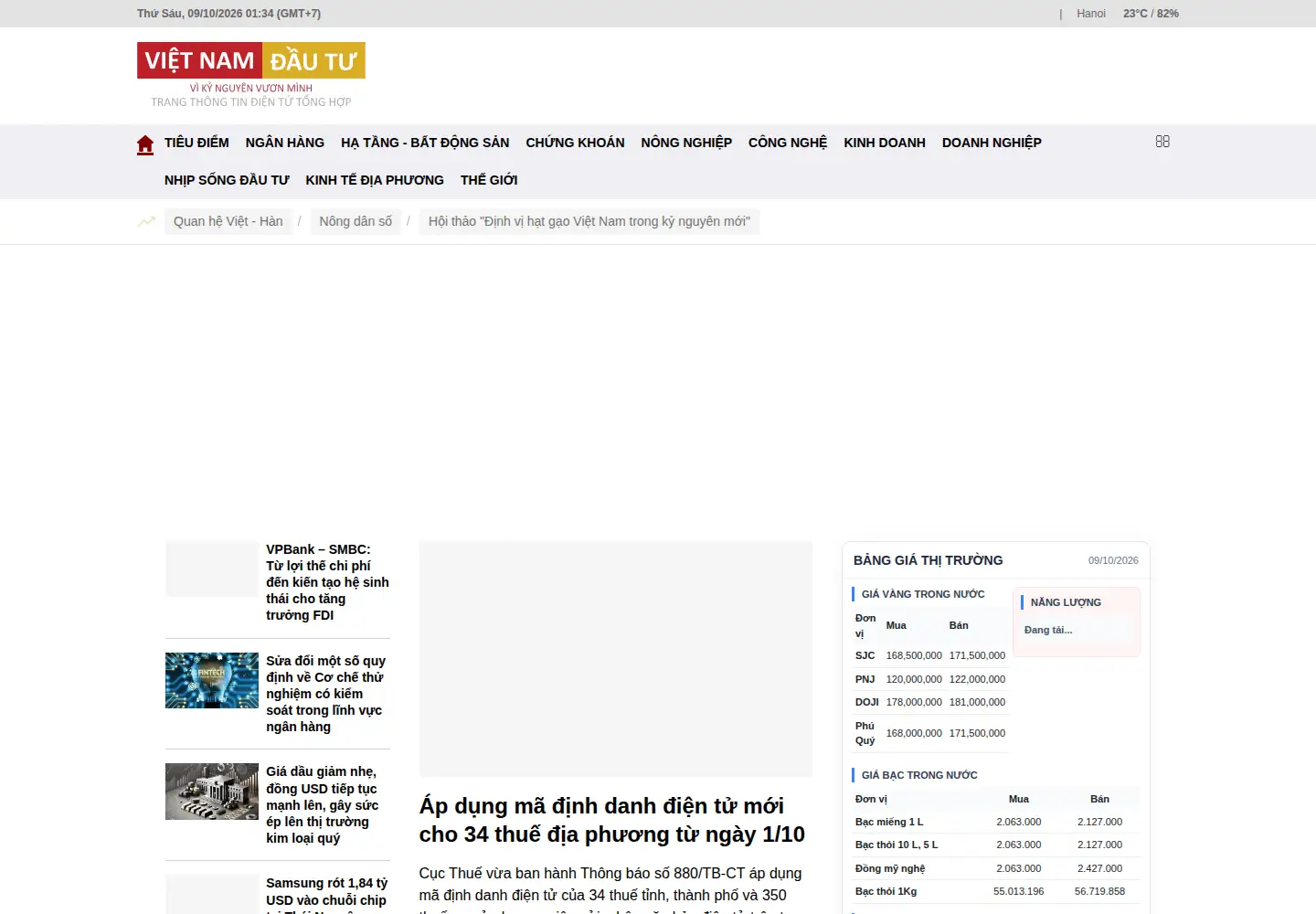Go to CÔNG NGHỆ section
This screenshot has height=914, width=1316.
(788, 143)
